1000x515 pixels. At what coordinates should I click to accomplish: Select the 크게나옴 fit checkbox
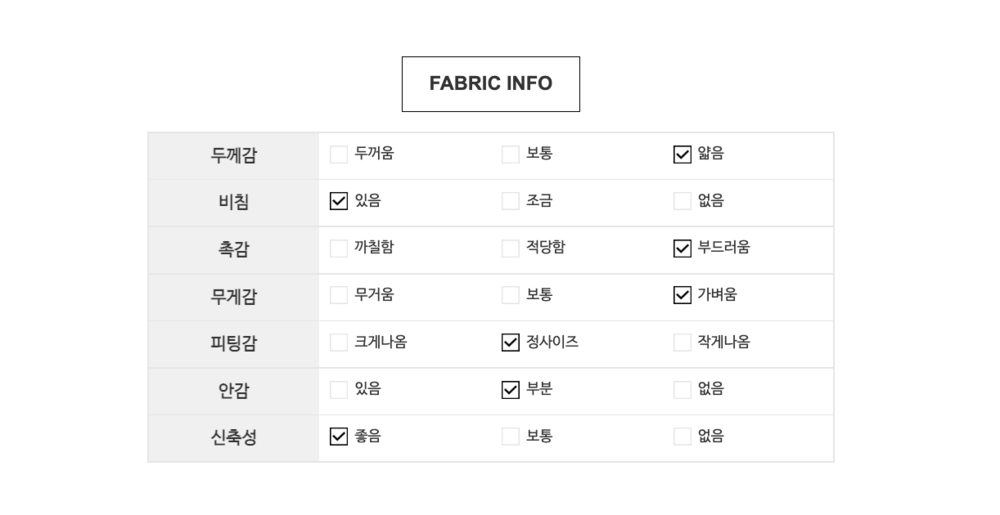click(339, 342)
